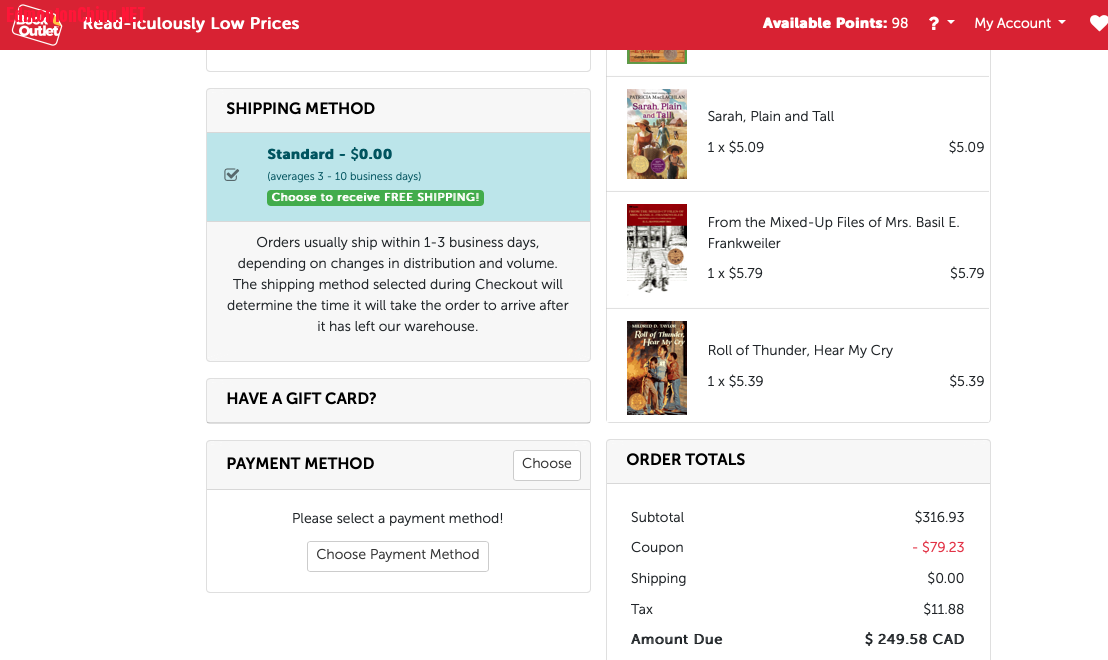Expand the My Account dropdown
The height and width of the screenshot is (660, 1108).
[x=1020, y=23]
